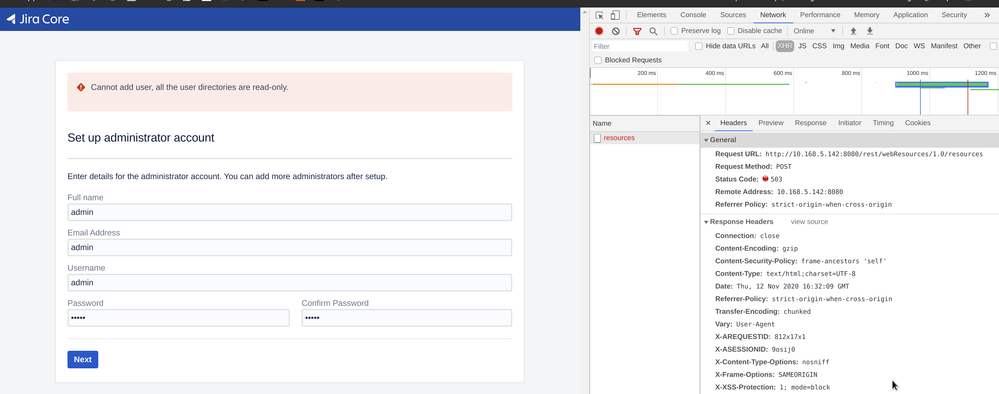999x394 pixels.
Task: Select the All request type filter
Action: pyautogui.click(x=765, y=46)
